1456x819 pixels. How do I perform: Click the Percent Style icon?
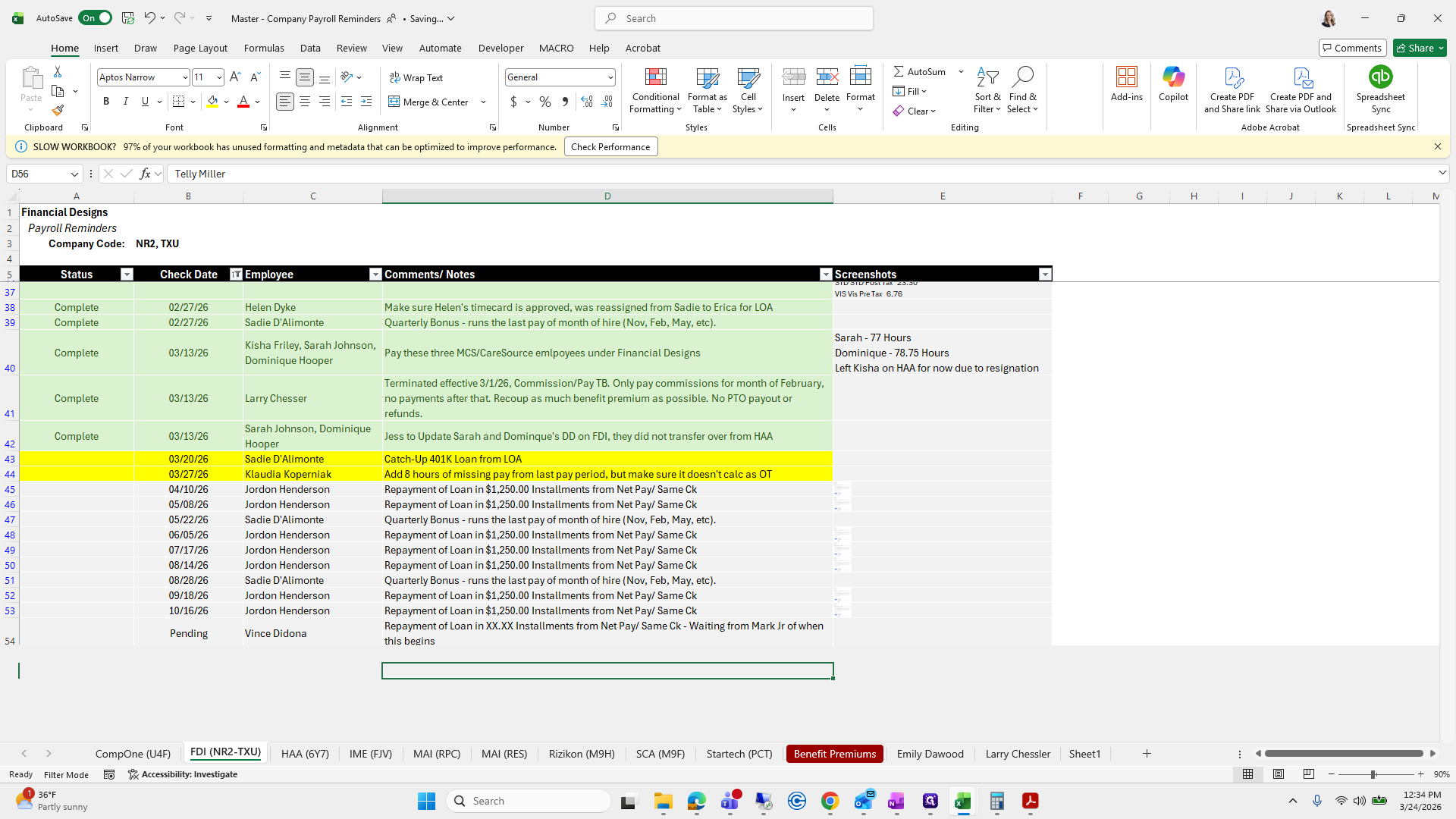click(x=544, y=102)
